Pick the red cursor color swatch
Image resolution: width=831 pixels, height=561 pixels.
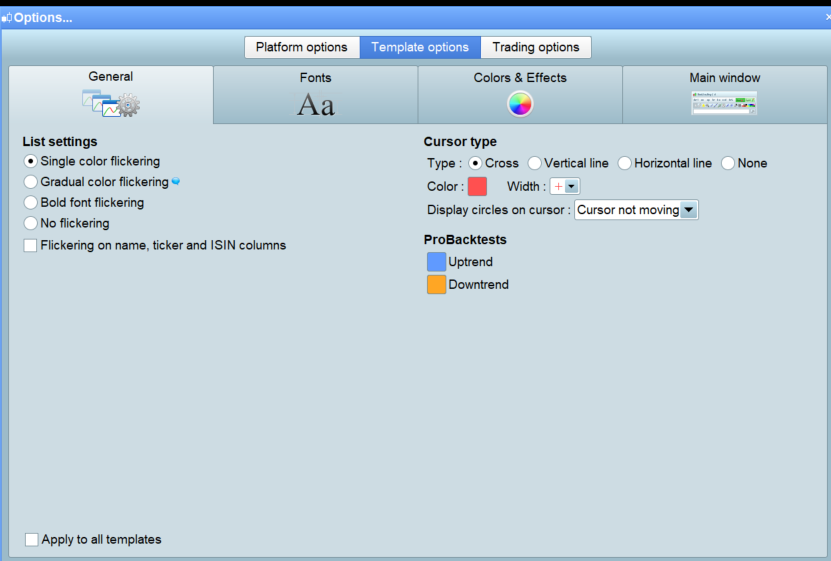(x=477, y=186)
